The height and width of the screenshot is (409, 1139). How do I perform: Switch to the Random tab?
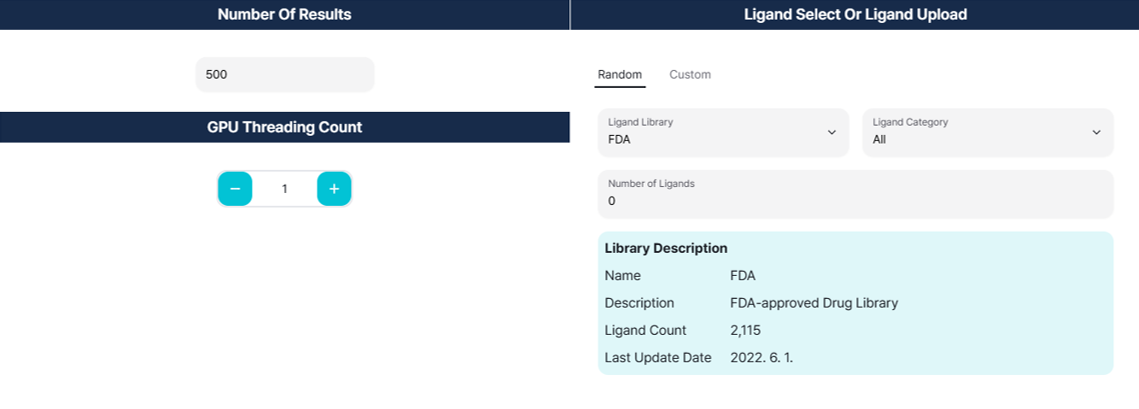click(620, 75)
